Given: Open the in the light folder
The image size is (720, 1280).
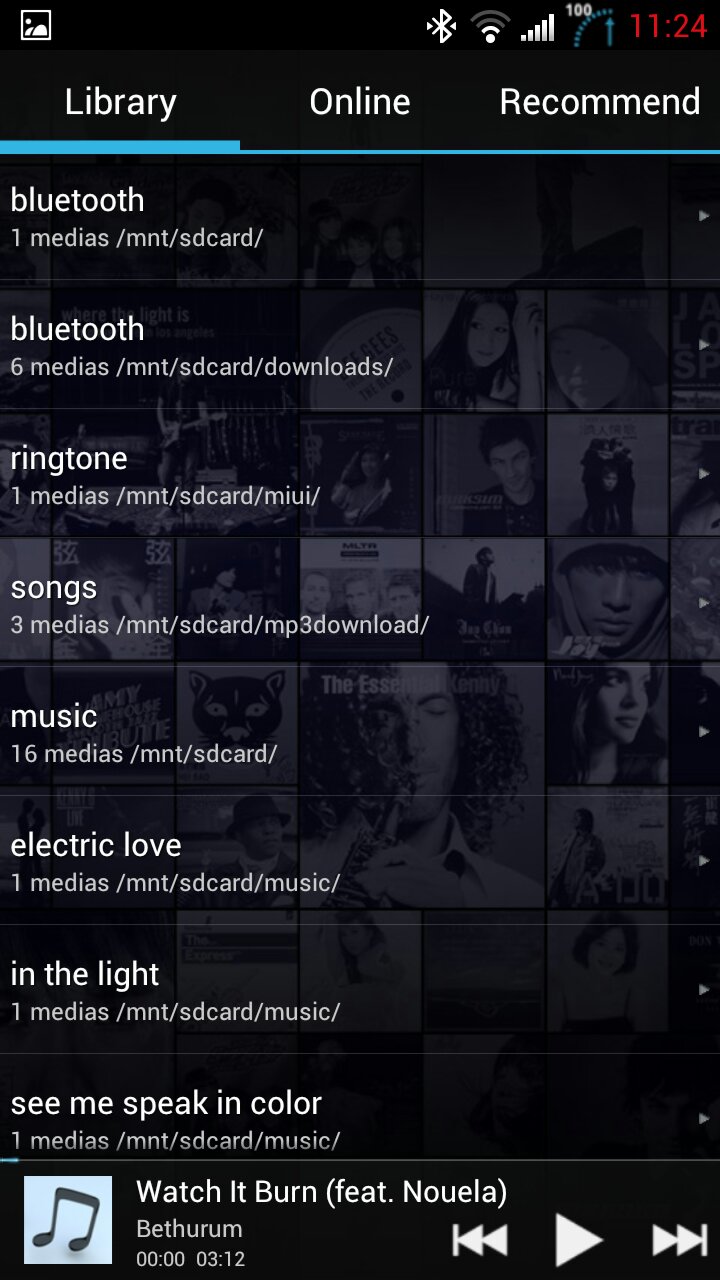Looking at the screenshot, I should click(360, 990).
